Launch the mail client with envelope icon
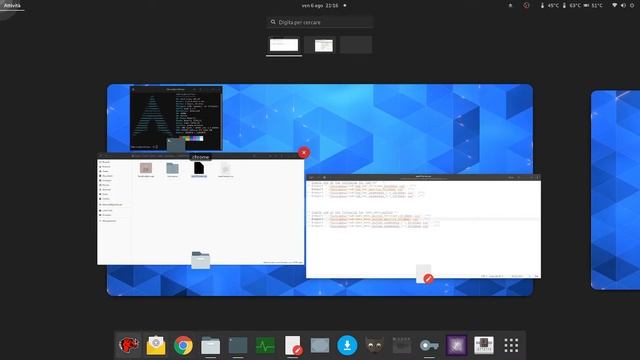 point(156,345)
